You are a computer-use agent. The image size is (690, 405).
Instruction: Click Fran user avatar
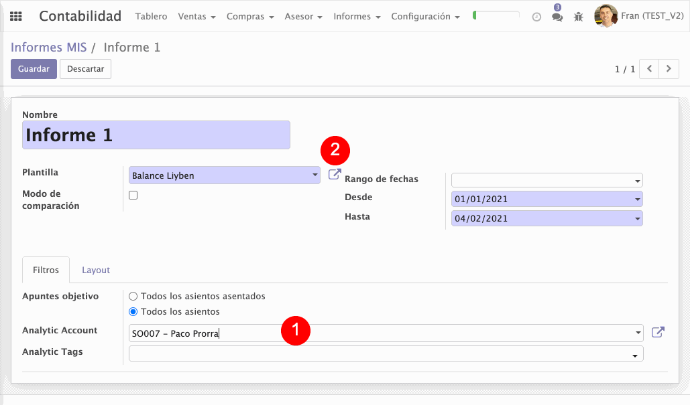(x=606, y=16)
